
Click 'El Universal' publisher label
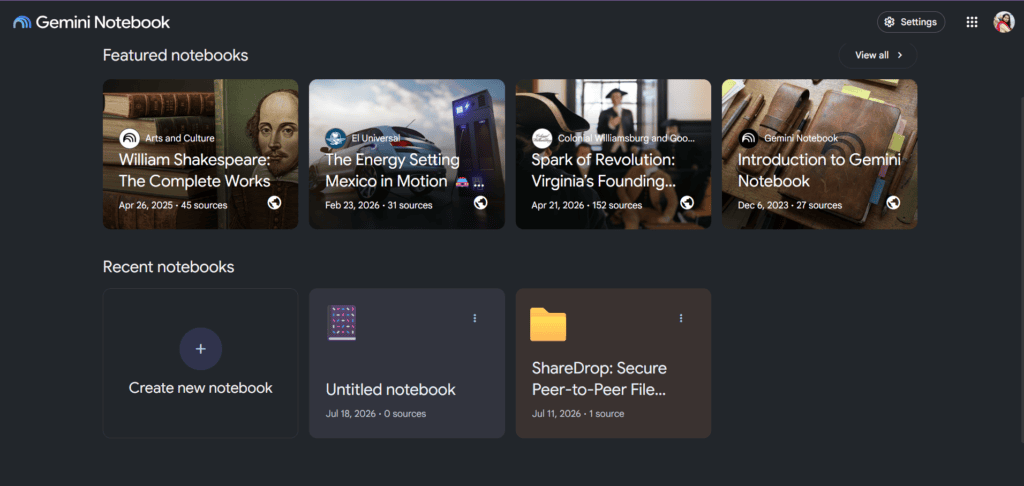click(376, 138)
